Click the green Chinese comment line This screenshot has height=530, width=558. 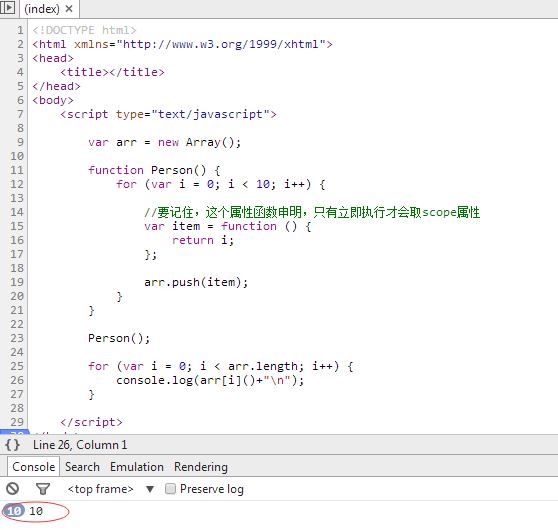[312, 212]
